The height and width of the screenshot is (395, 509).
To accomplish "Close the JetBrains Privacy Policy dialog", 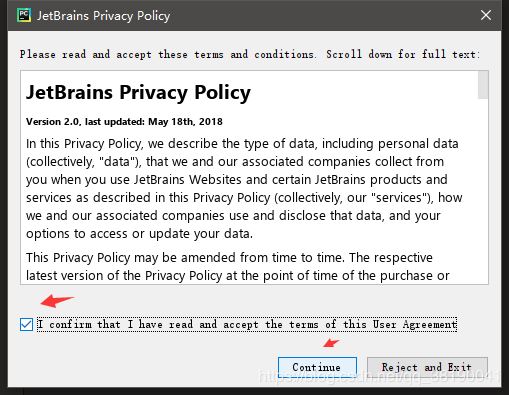I will point(486,15).
